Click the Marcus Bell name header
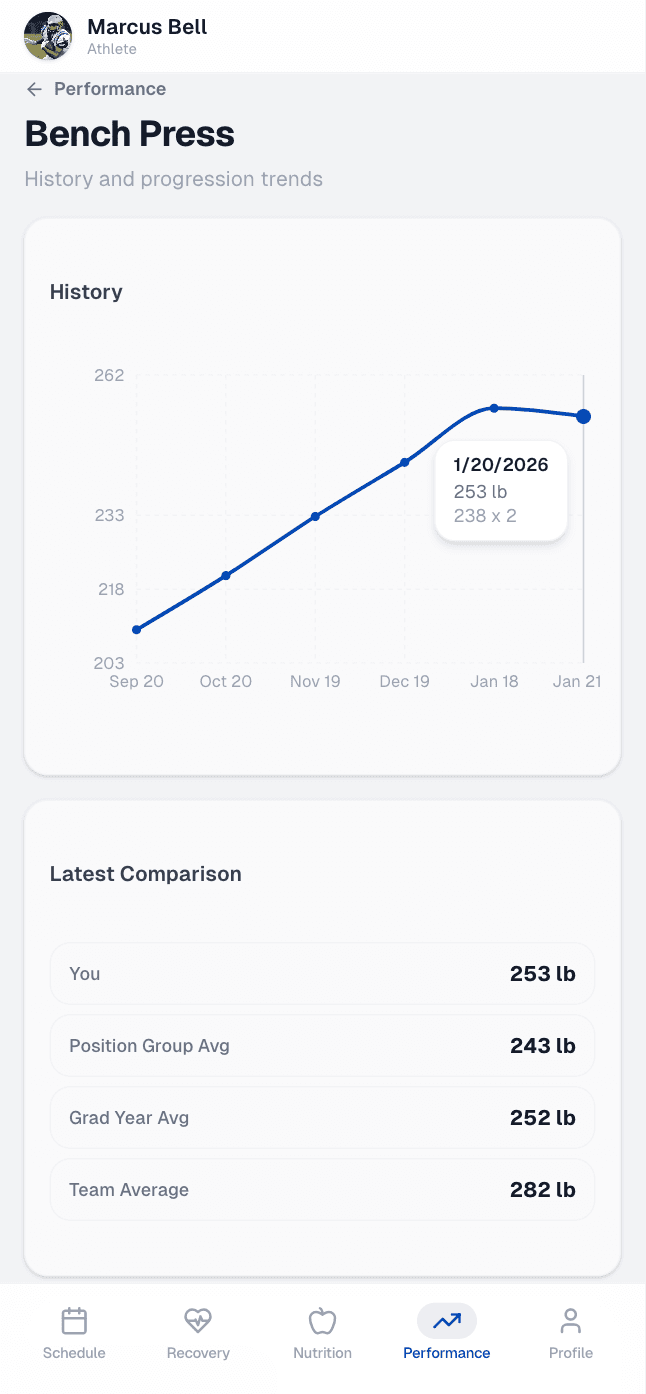The image size is (646, 1394). tap(147, 27)
